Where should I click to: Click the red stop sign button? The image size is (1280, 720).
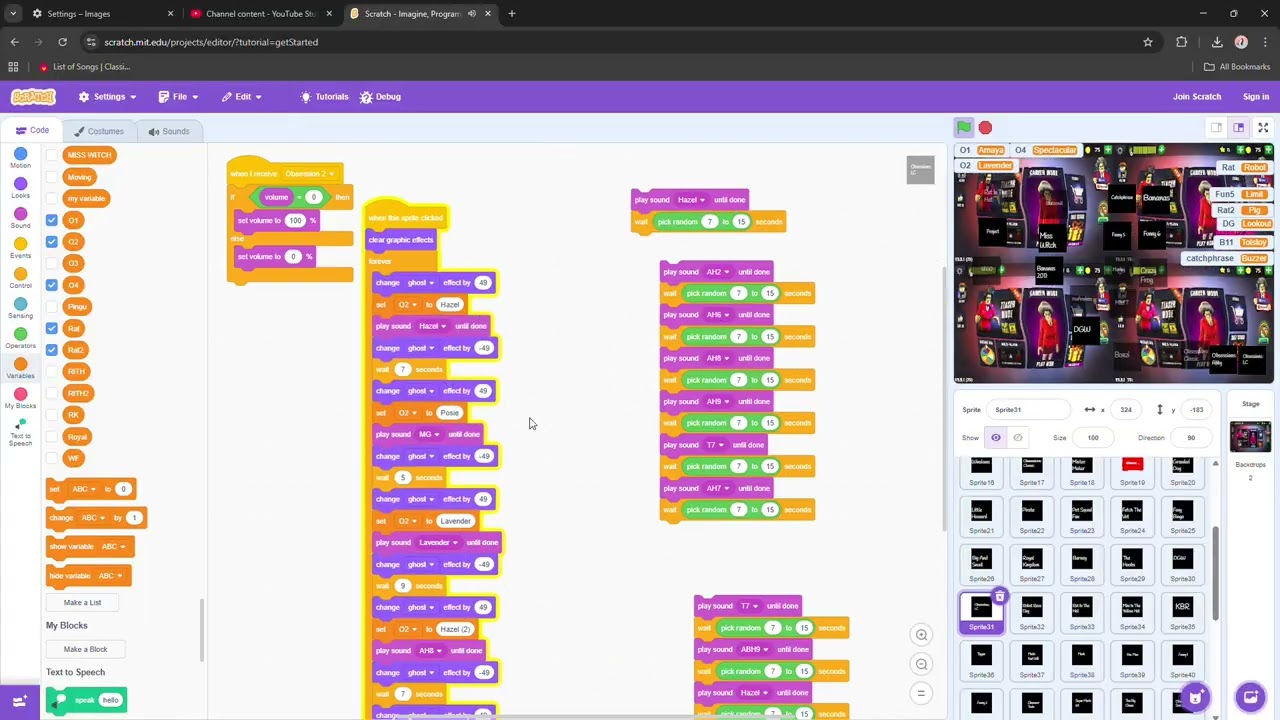985,128
